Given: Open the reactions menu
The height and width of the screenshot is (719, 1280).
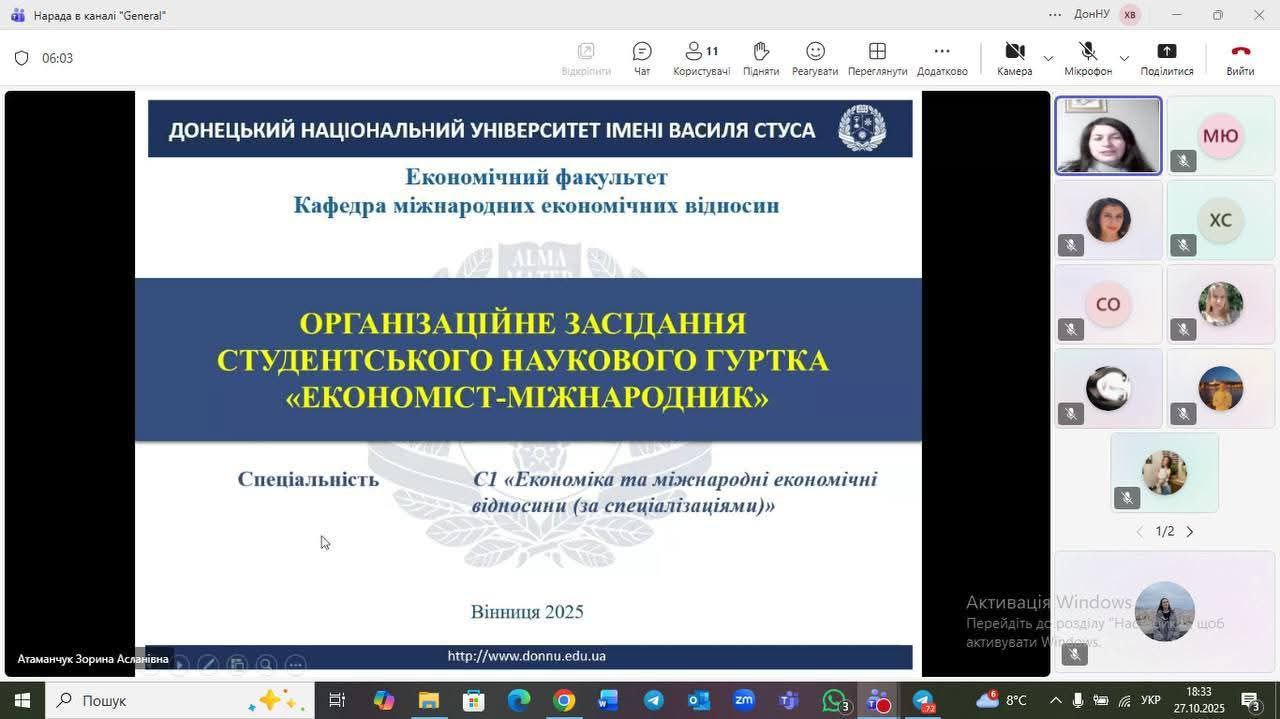Looking at the screenshot, I should [x=815, y=58].
